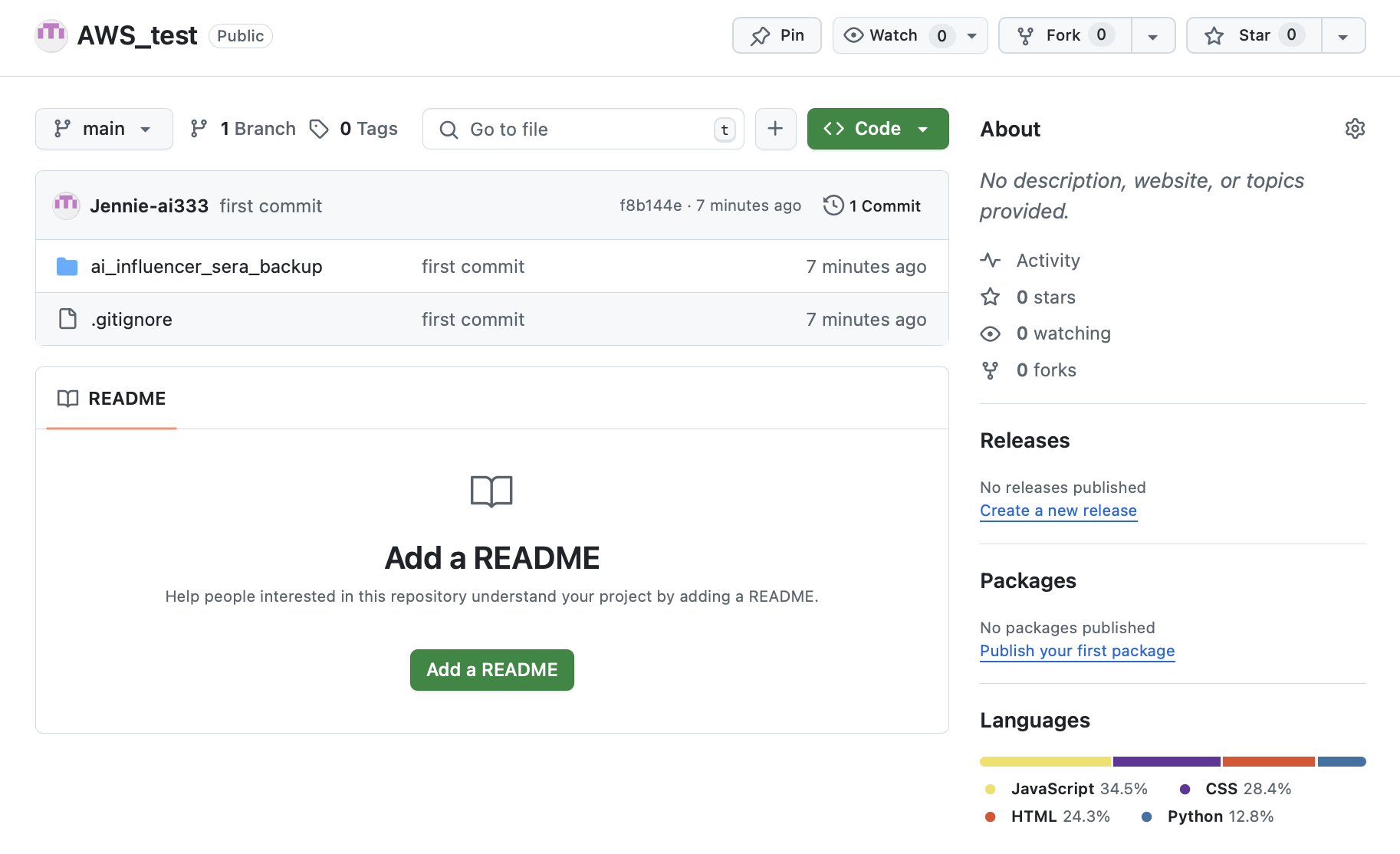Open the 0 Tags link
Screen dimensions: 1400x854
353,129
